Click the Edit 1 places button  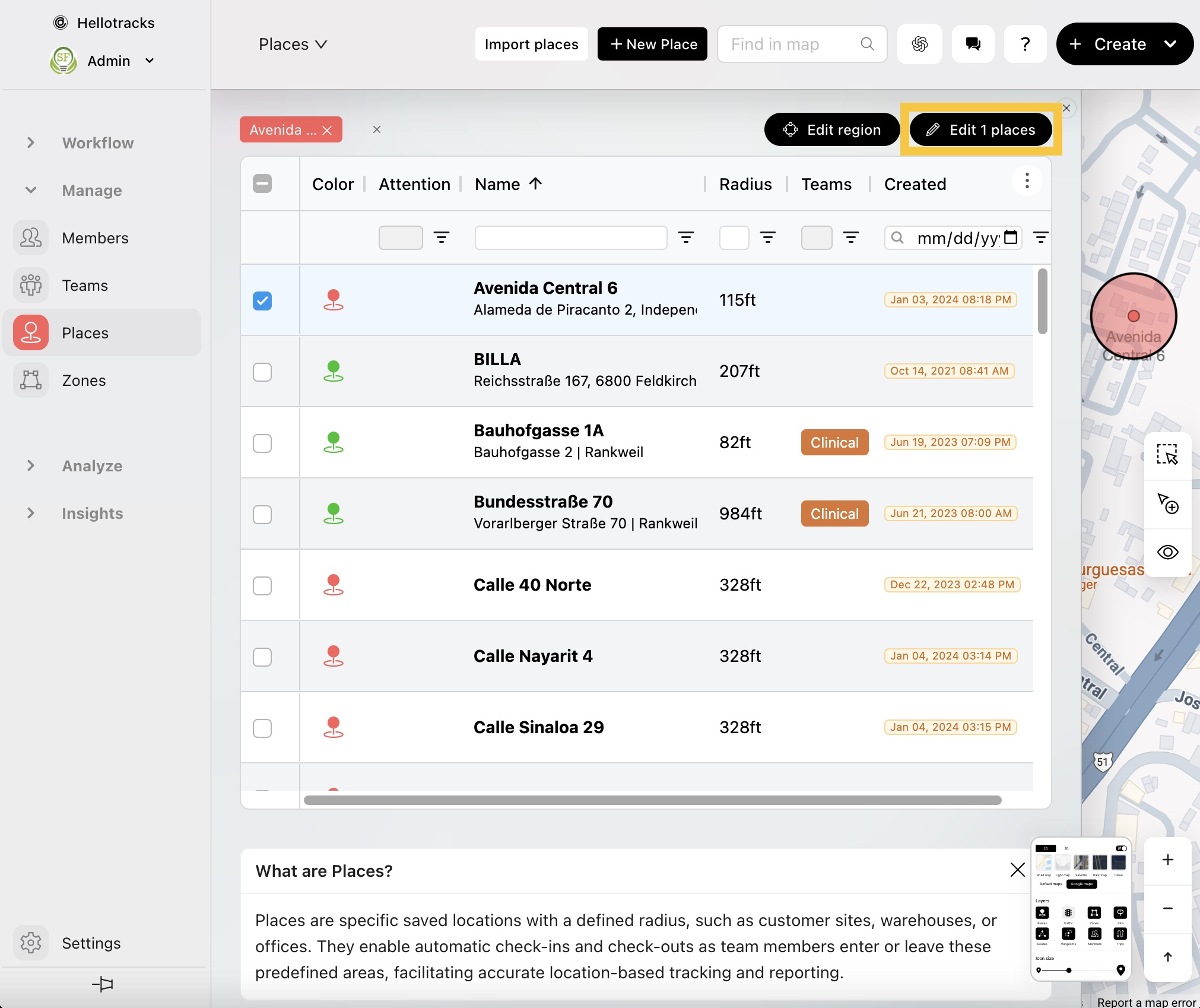pyautogui.click(x=980, y=130)
